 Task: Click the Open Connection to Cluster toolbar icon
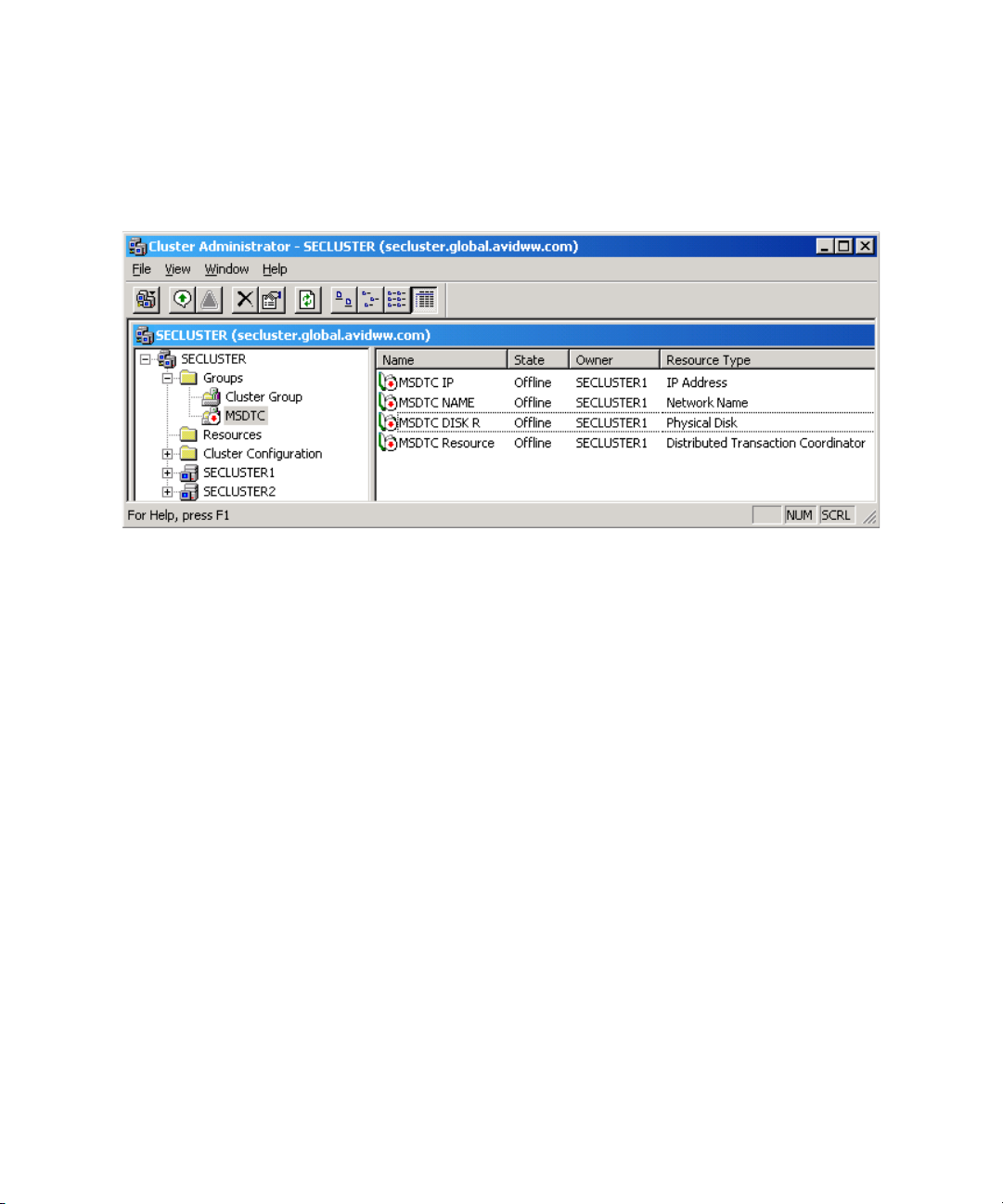click(x=147, y=300)
